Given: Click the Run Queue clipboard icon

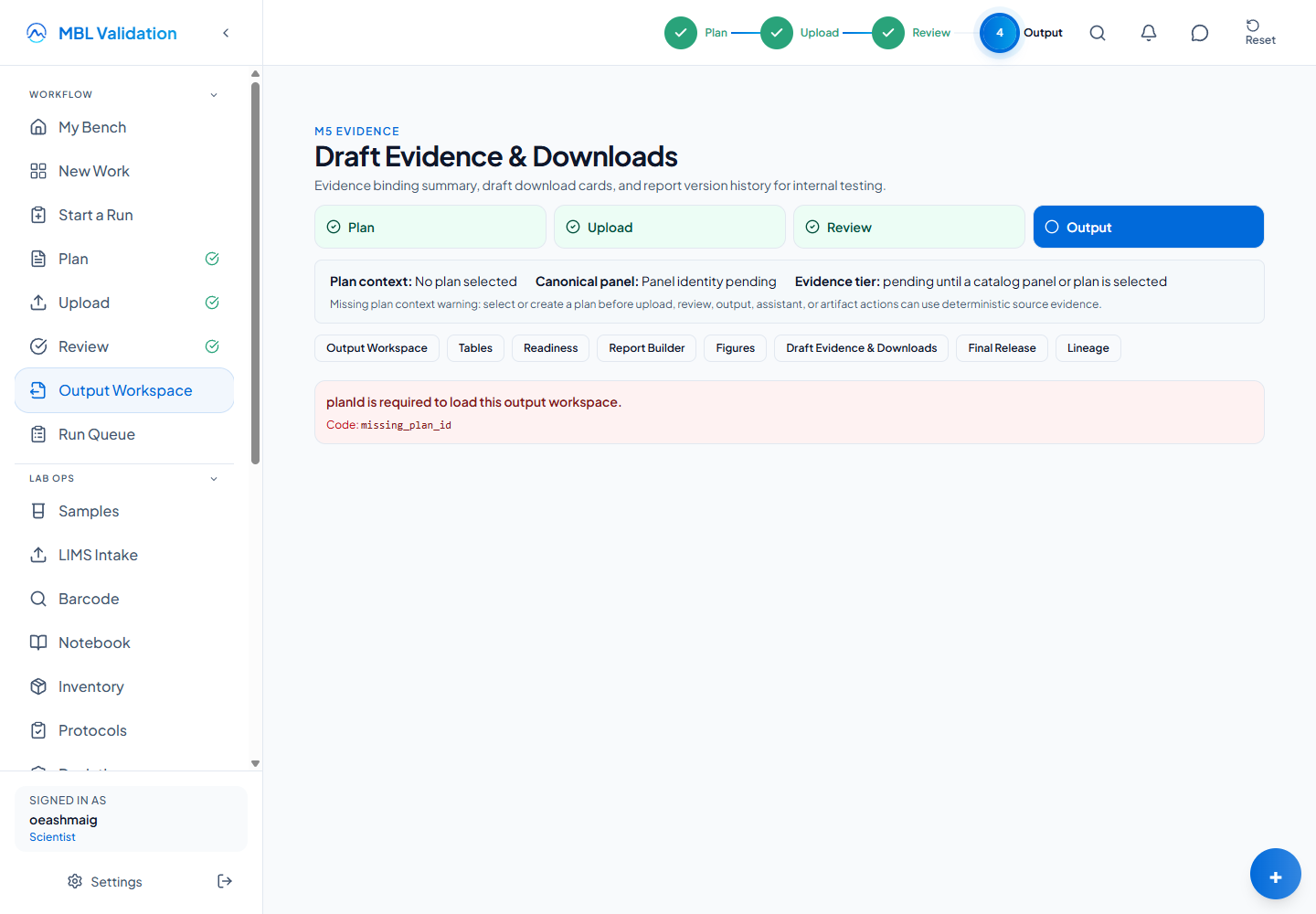Looking at the screenshot, I should (x=38, y=434).
